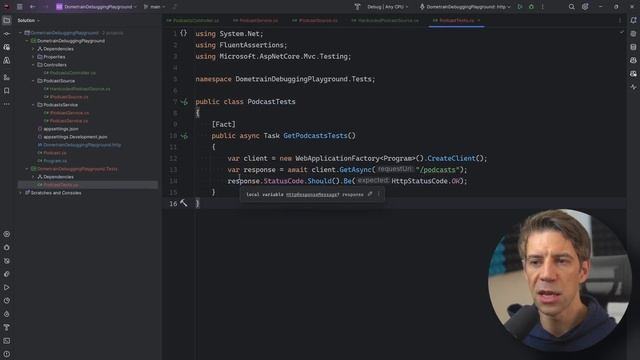Open the Commit tool window icon
The image size is (640, 360).
[7, 34]
